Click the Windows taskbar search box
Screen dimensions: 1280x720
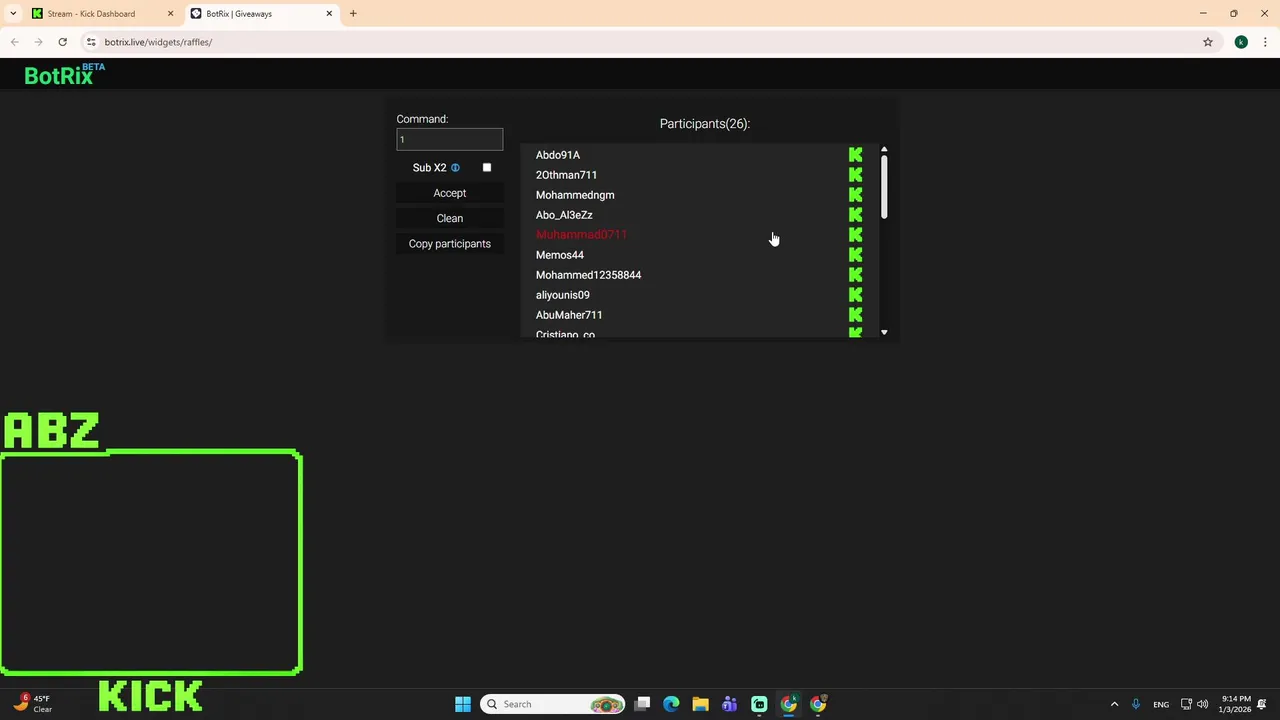pyautogui.click(x=553, y=704)
